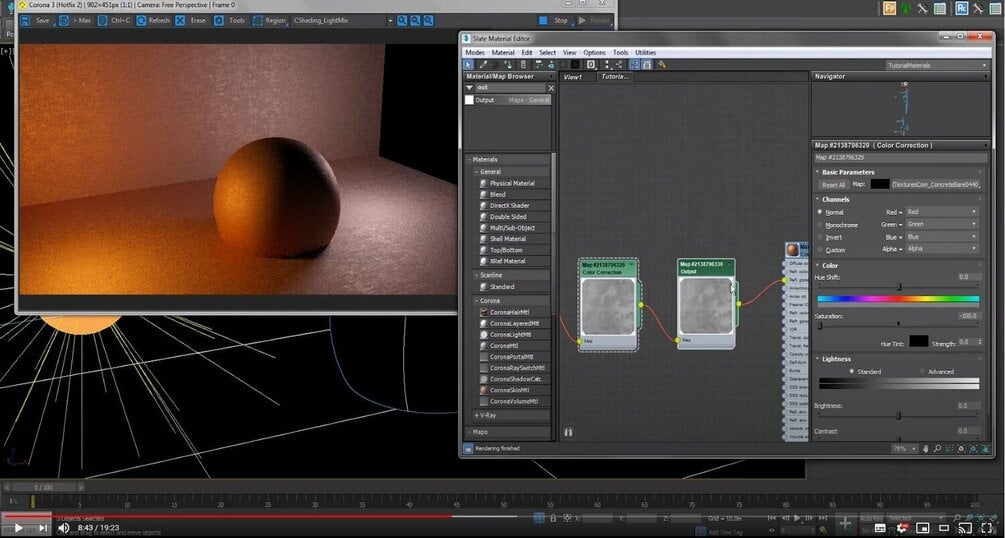
Task: Click the Reset All button
Action: pos(833,184)
